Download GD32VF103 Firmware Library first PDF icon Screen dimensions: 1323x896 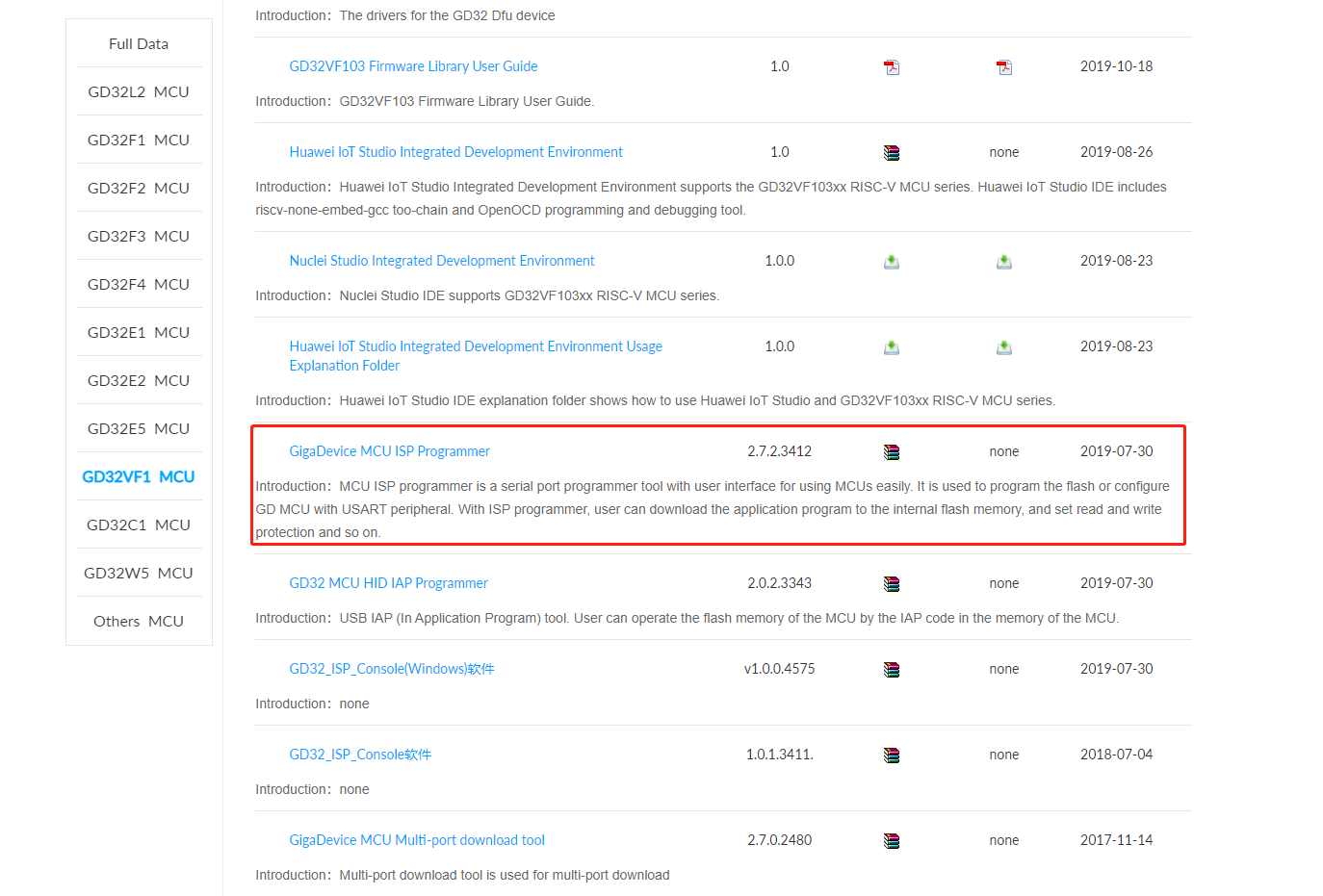click(x=892, y=67)
